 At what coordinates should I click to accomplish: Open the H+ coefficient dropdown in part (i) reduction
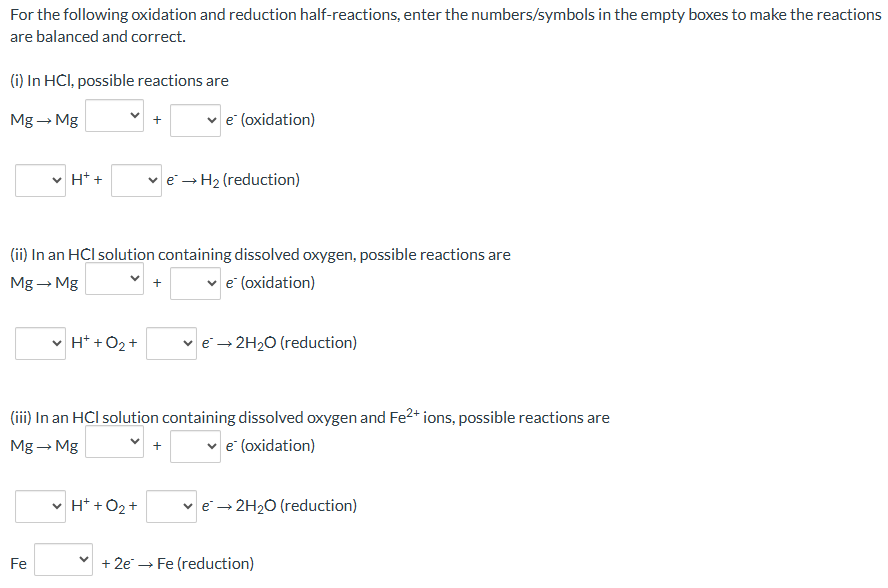tap(40, 179)
